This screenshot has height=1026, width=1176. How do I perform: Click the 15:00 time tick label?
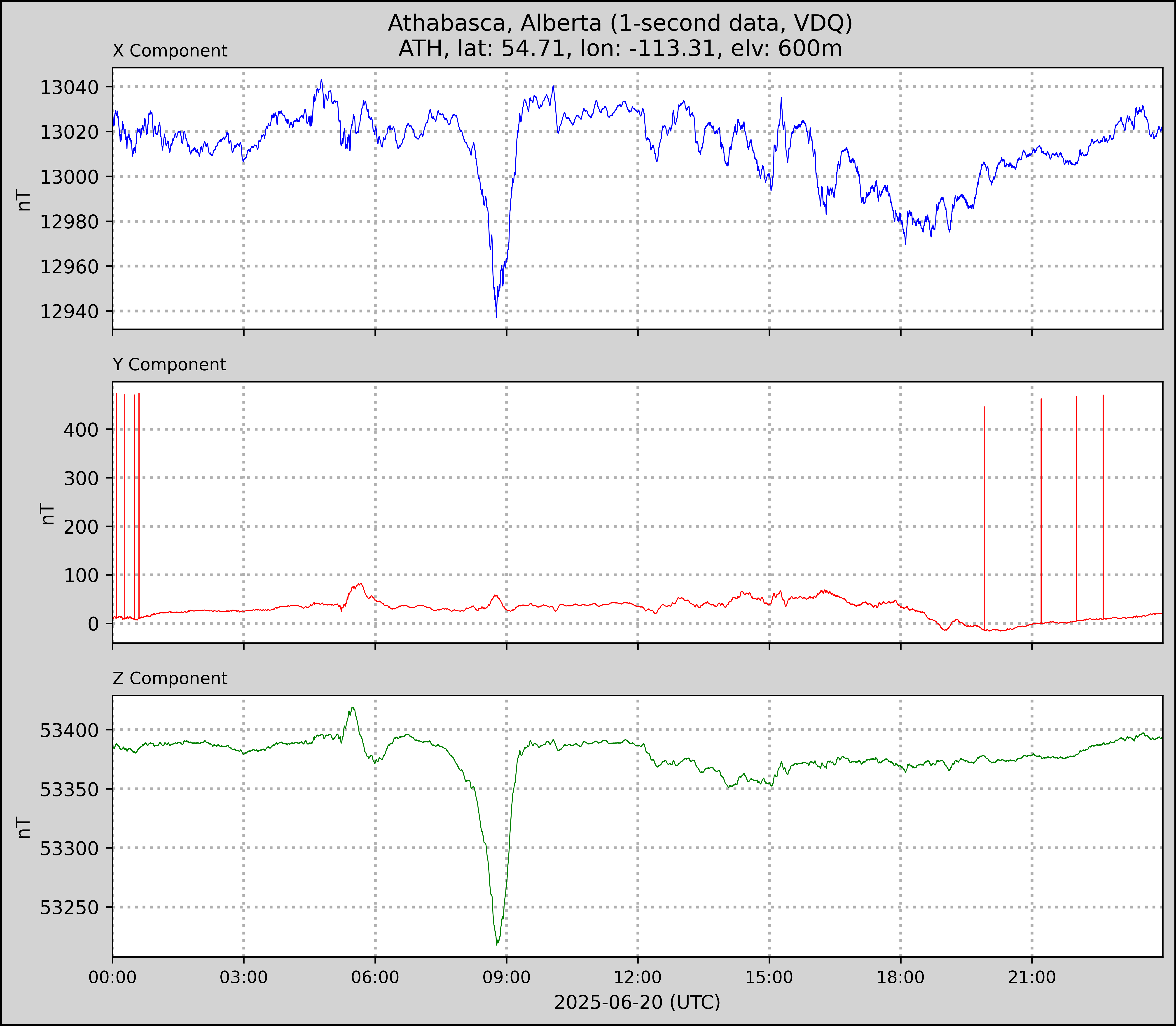pos(769,977)
